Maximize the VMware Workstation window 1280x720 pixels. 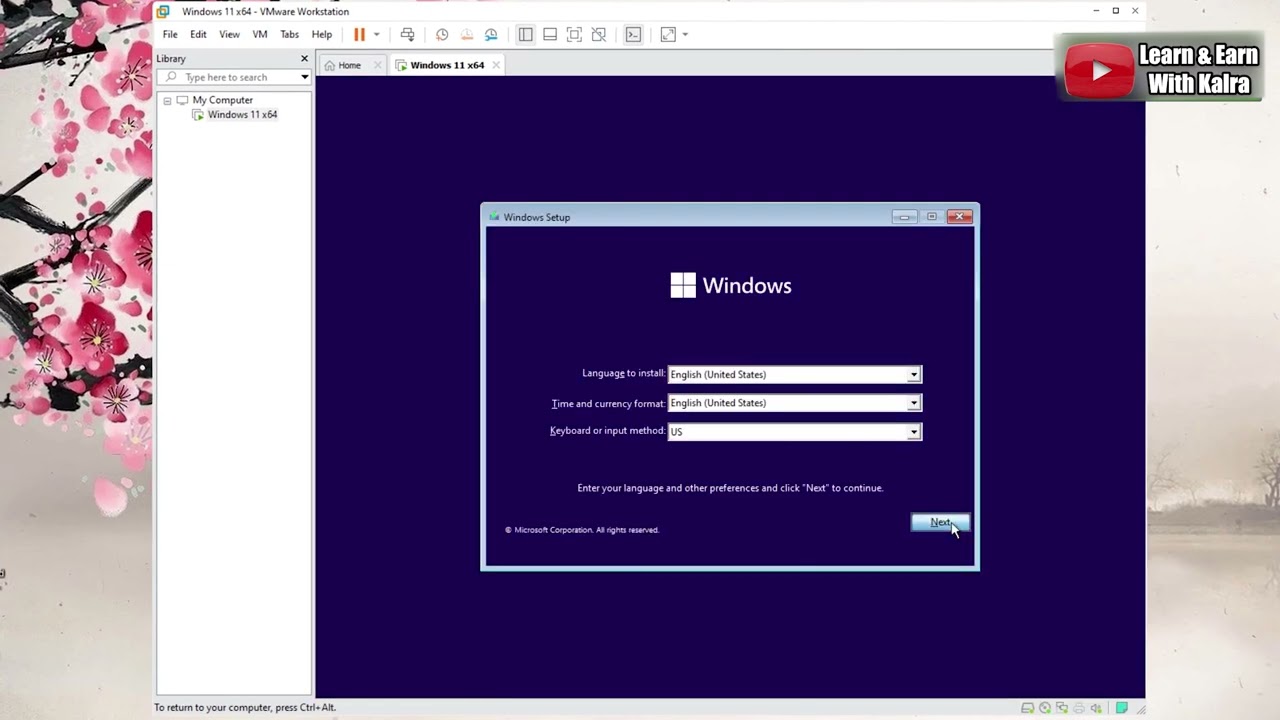(x=1116, y=11)
